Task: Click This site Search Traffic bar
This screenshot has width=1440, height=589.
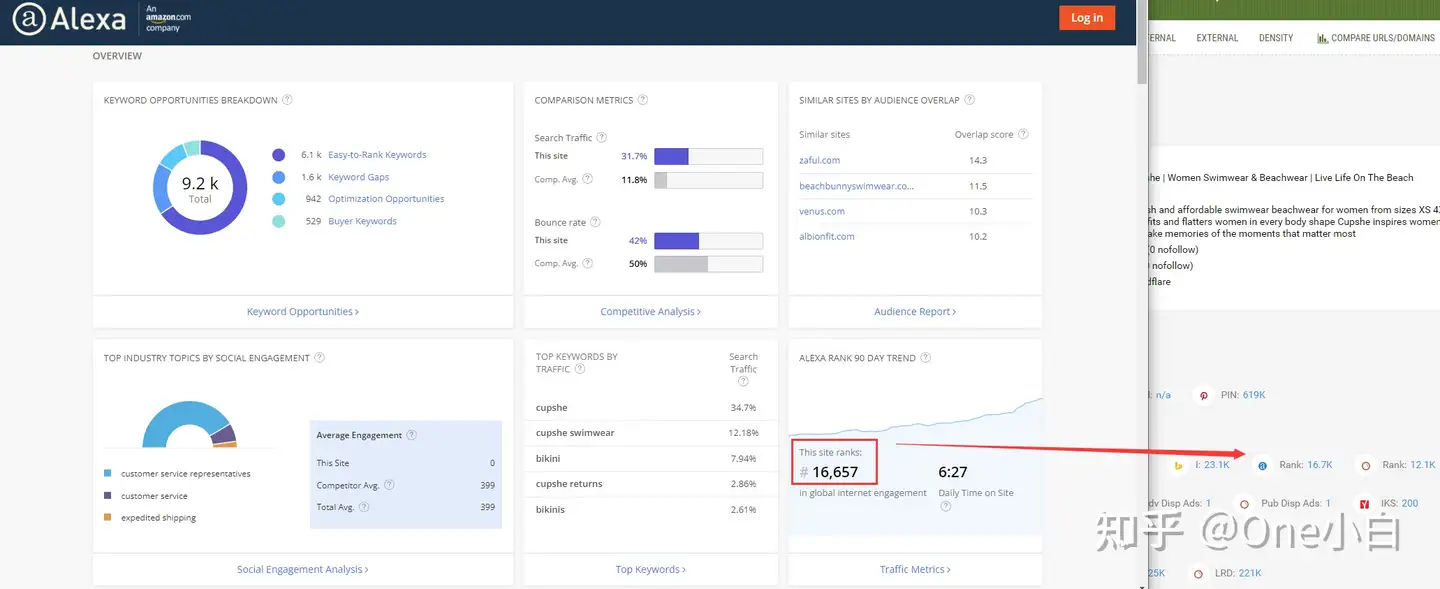Action: point(708,156)
